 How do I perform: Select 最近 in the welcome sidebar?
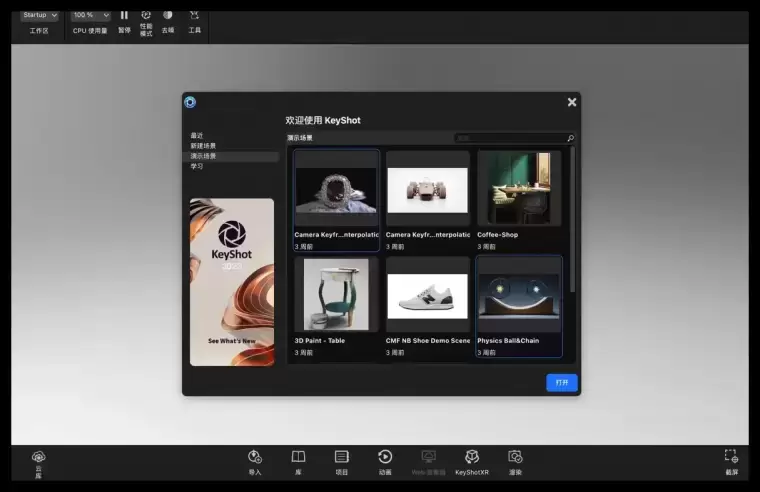(197, 135)
